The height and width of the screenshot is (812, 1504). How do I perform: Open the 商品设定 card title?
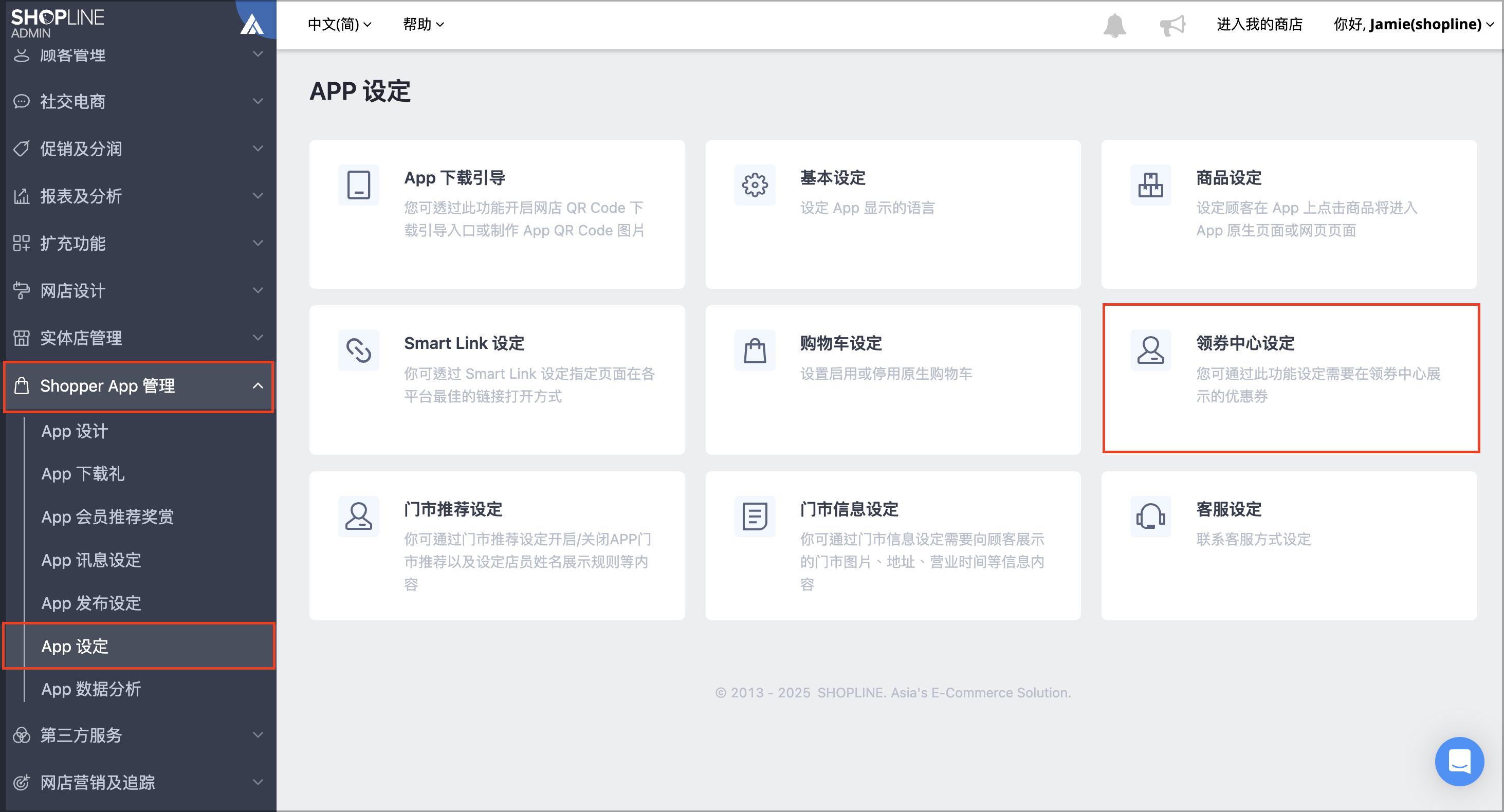(x=1228, y=178)
